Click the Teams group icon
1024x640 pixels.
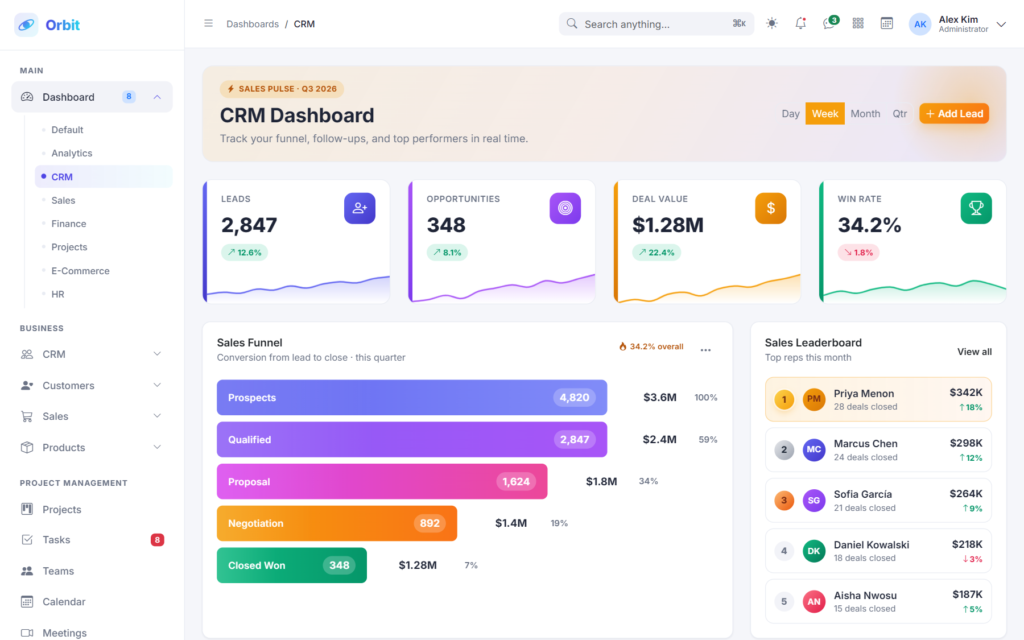27,571
